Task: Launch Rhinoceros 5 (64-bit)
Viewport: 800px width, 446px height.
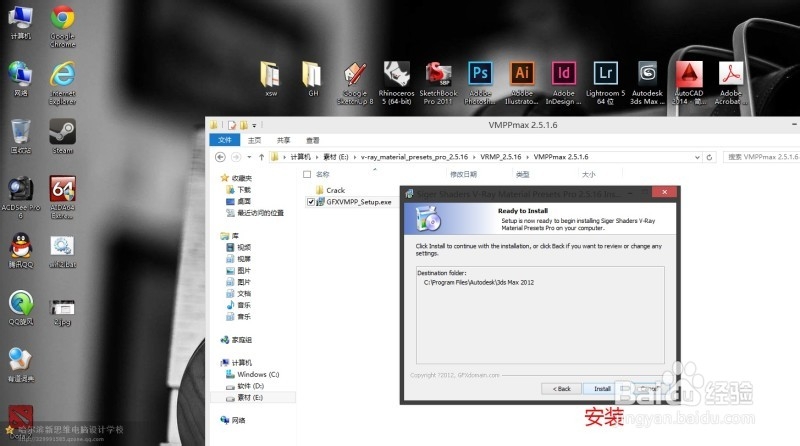Action: coord(396,83)
